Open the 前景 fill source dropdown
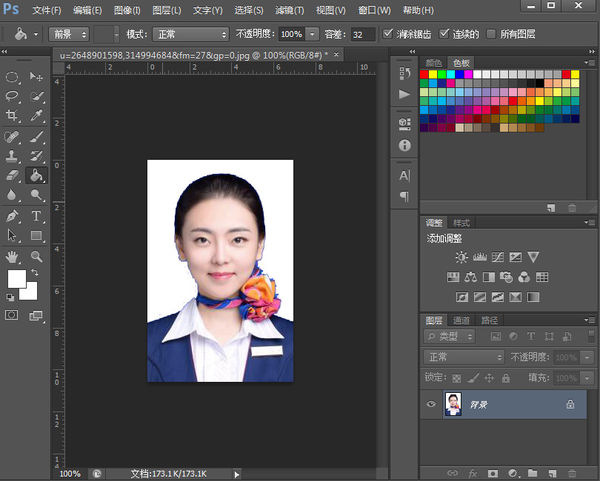The image size is (600, 481). [67, 33]
